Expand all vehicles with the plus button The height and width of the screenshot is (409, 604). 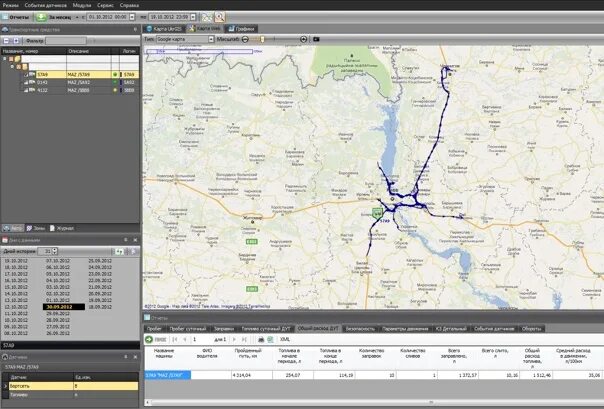(x=16, y=41)
